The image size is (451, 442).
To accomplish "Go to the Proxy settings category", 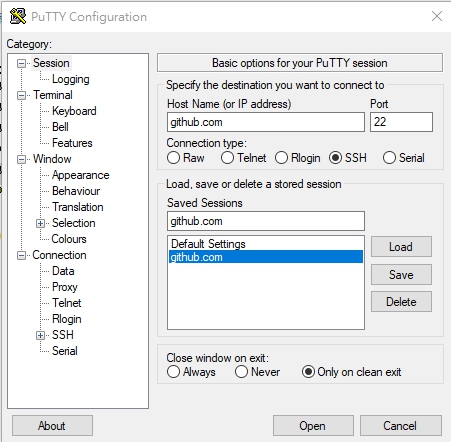I will point(65,287).
